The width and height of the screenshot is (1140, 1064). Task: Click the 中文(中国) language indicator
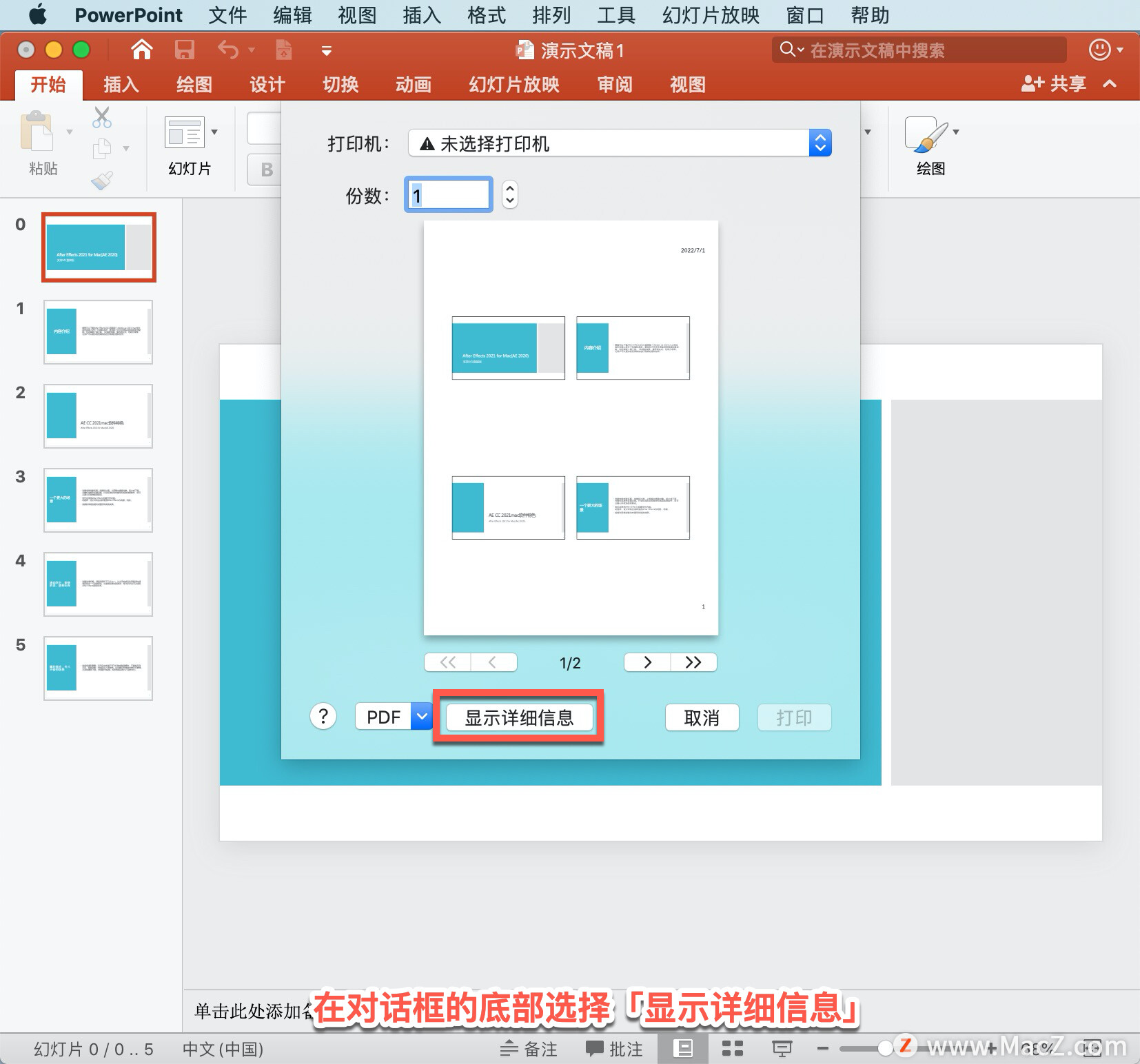click(223, 1049)
